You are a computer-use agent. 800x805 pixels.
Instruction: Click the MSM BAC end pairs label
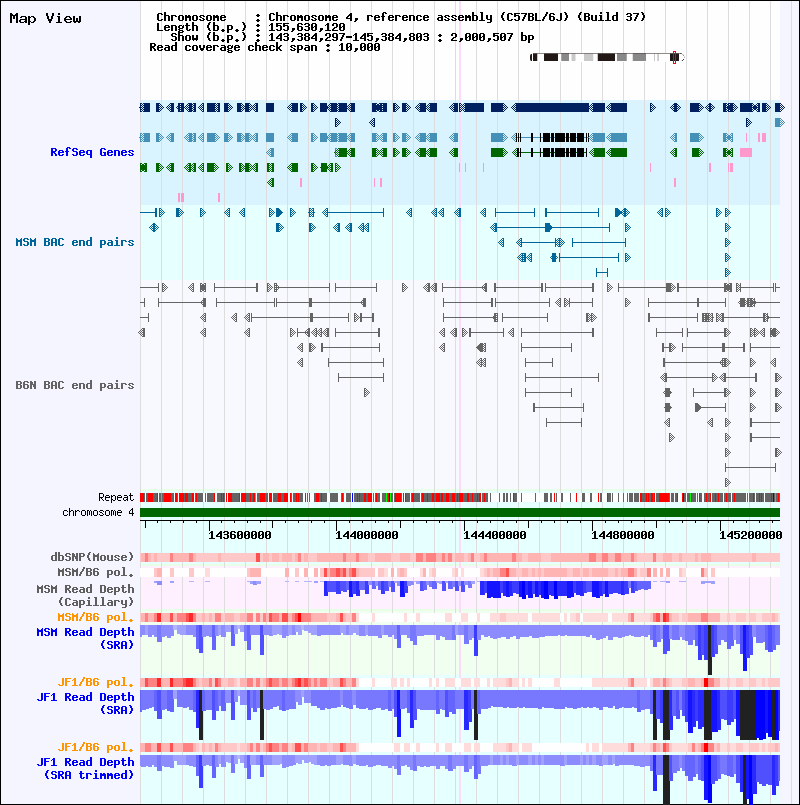click(74, 242)
